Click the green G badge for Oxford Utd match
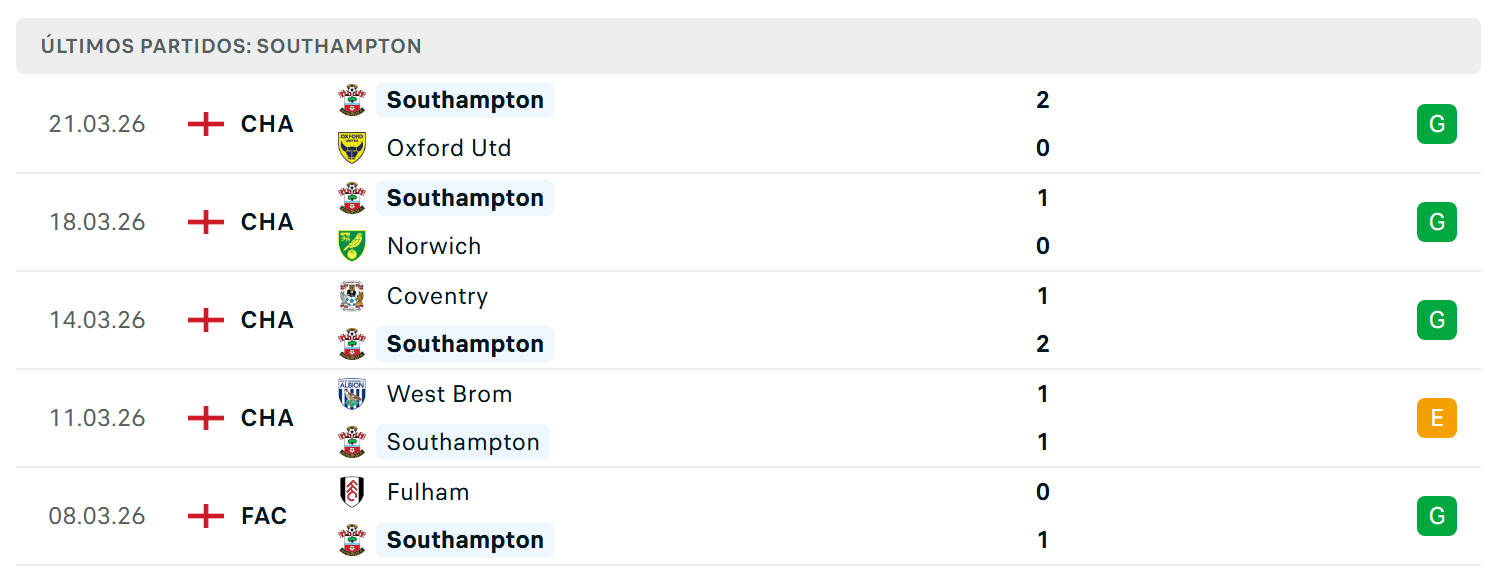Screen dimensions: 1497x580 [1437, 124]
